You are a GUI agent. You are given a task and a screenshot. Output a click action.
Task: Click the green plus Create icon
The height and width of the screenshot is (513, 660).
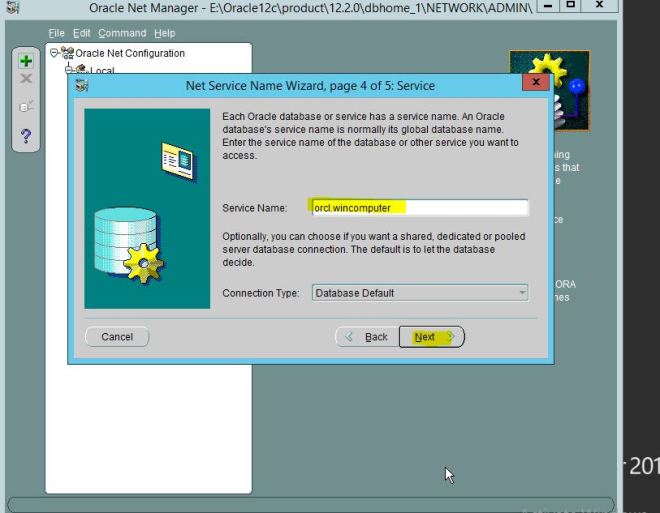point(26,61)
